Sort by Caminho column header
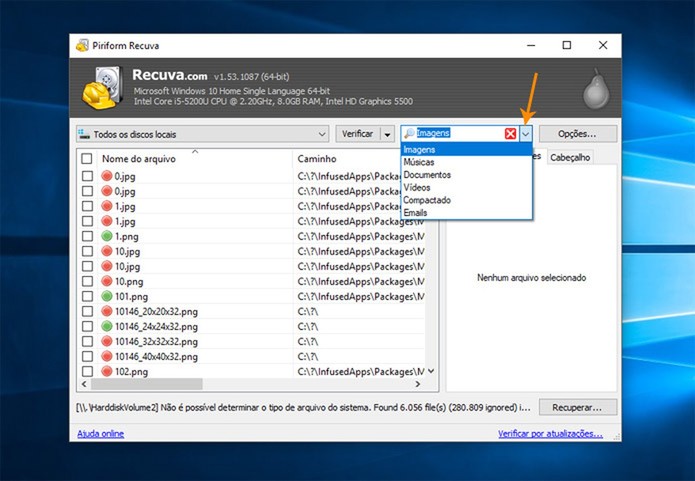The width and height of the screenshot is (695, 481). (x=317, y=159)
